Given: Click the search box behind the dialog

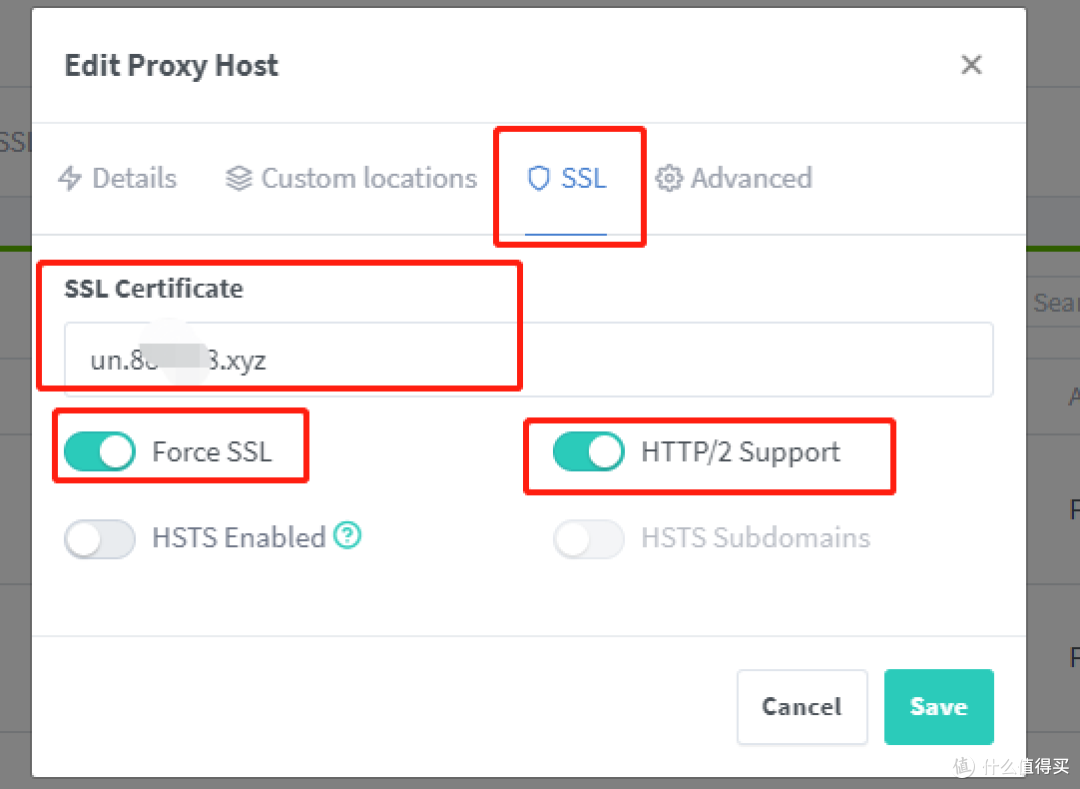Looking at the screenshot, I should click(1057, 303).
